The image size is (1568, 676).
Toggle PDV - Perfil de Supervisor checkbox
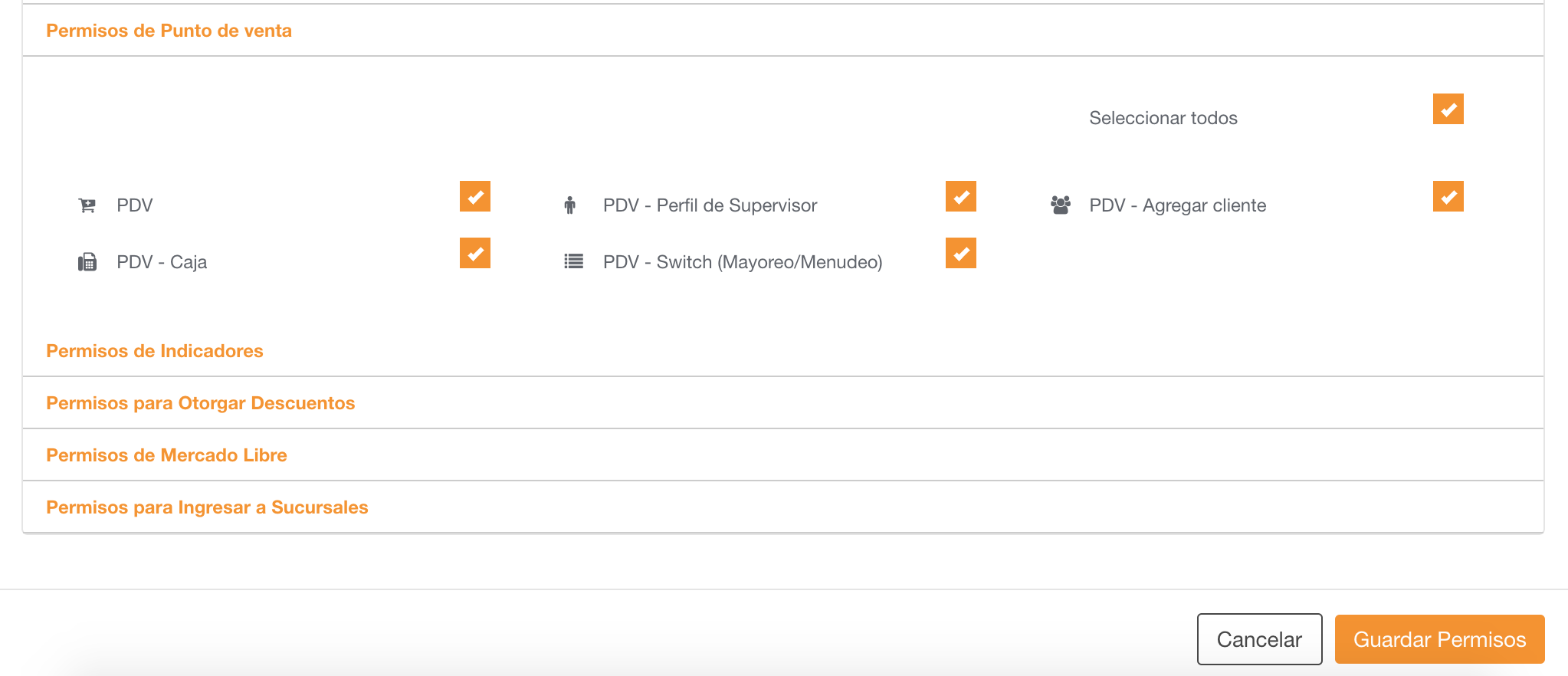coord(961,196)
